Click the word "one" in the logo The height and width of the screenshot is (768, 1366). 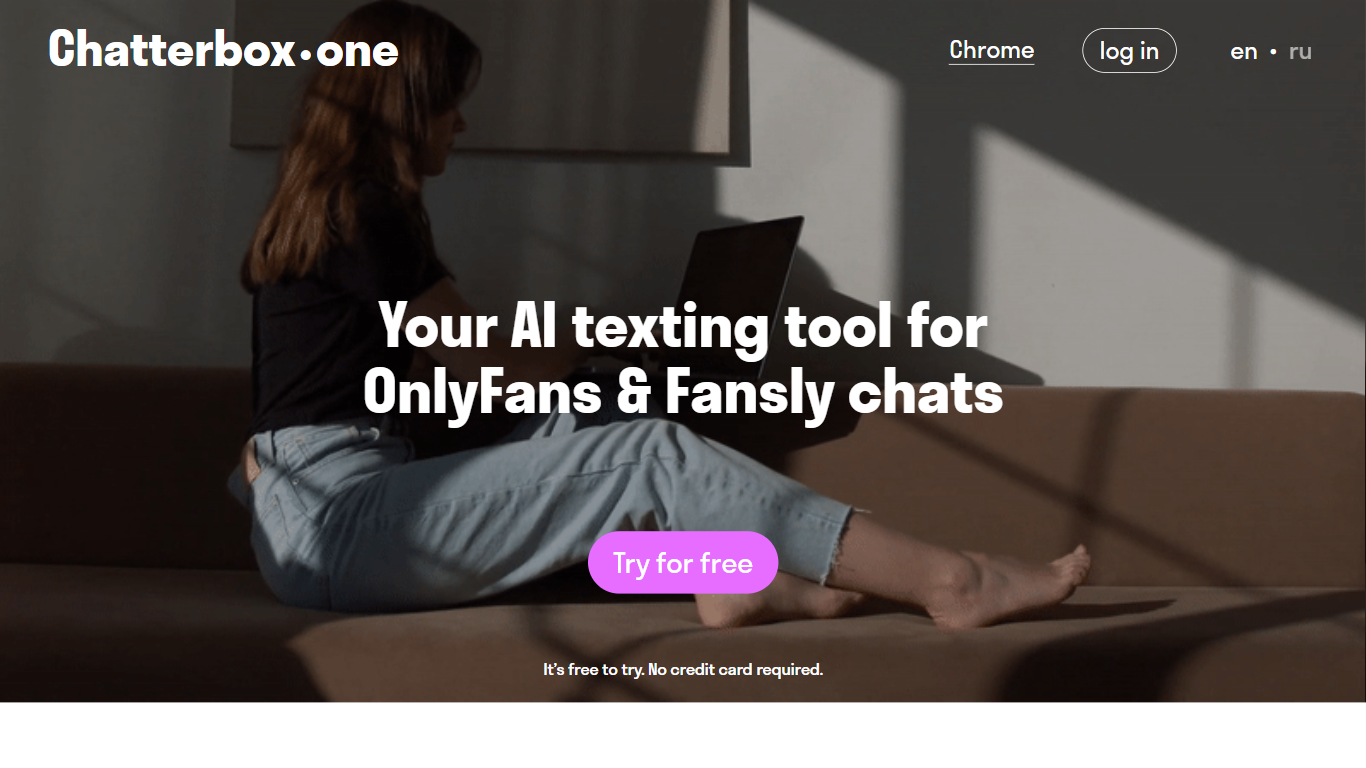tap(357, 52)
